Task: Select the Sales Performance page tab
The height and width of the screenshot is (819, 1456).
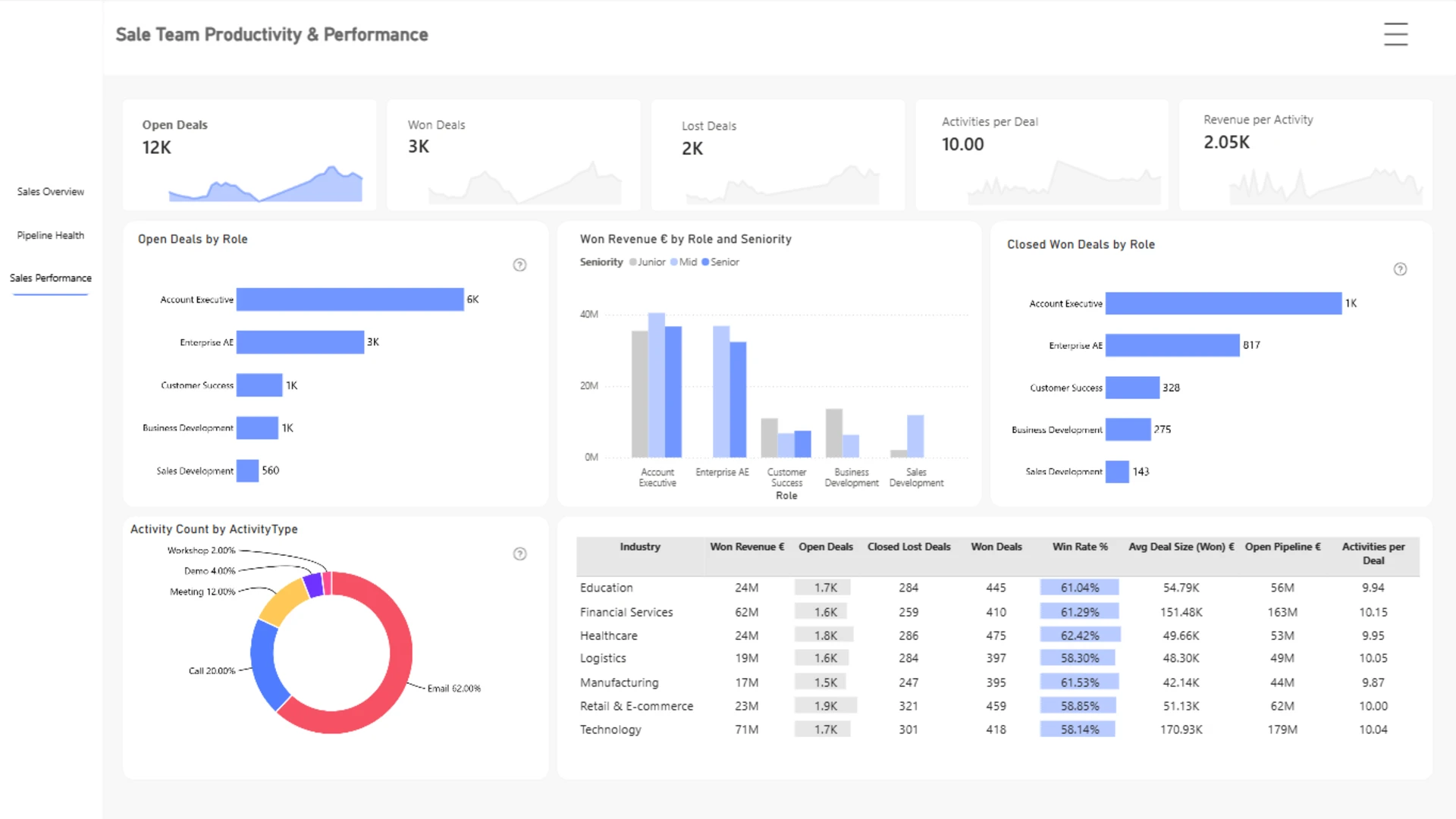Action: point(51,278)
